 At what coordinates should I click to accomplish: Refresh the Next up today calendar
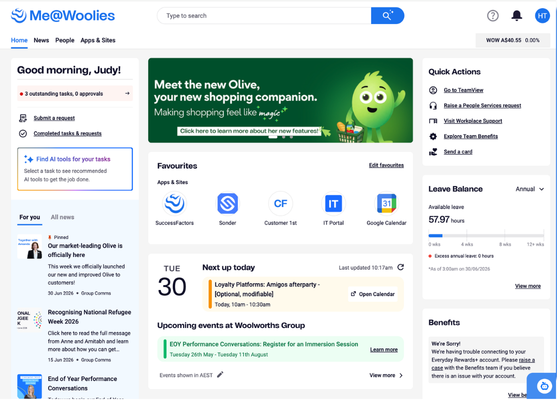tap(400, 267)
